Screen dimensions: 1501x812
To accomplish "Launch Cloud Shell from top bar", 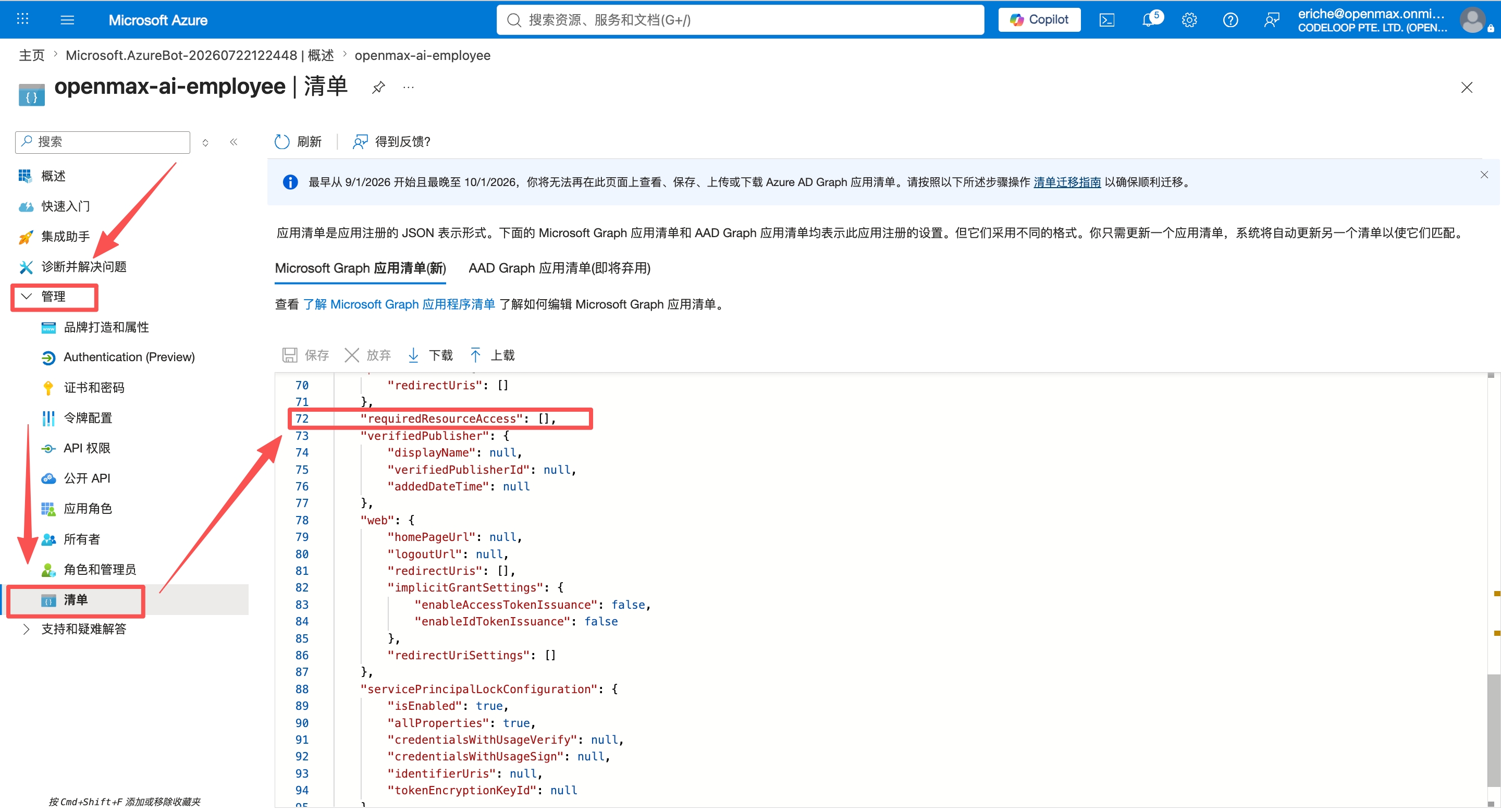I will [1106, 20].
